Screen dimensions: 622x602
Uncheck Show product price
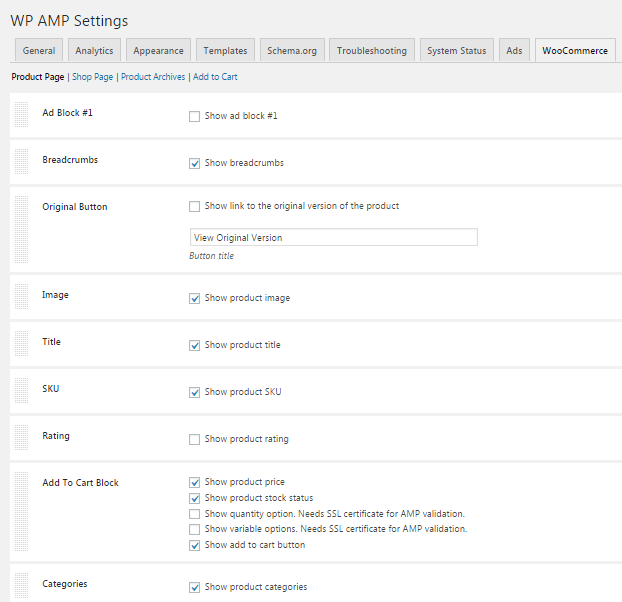coord(194,483)
